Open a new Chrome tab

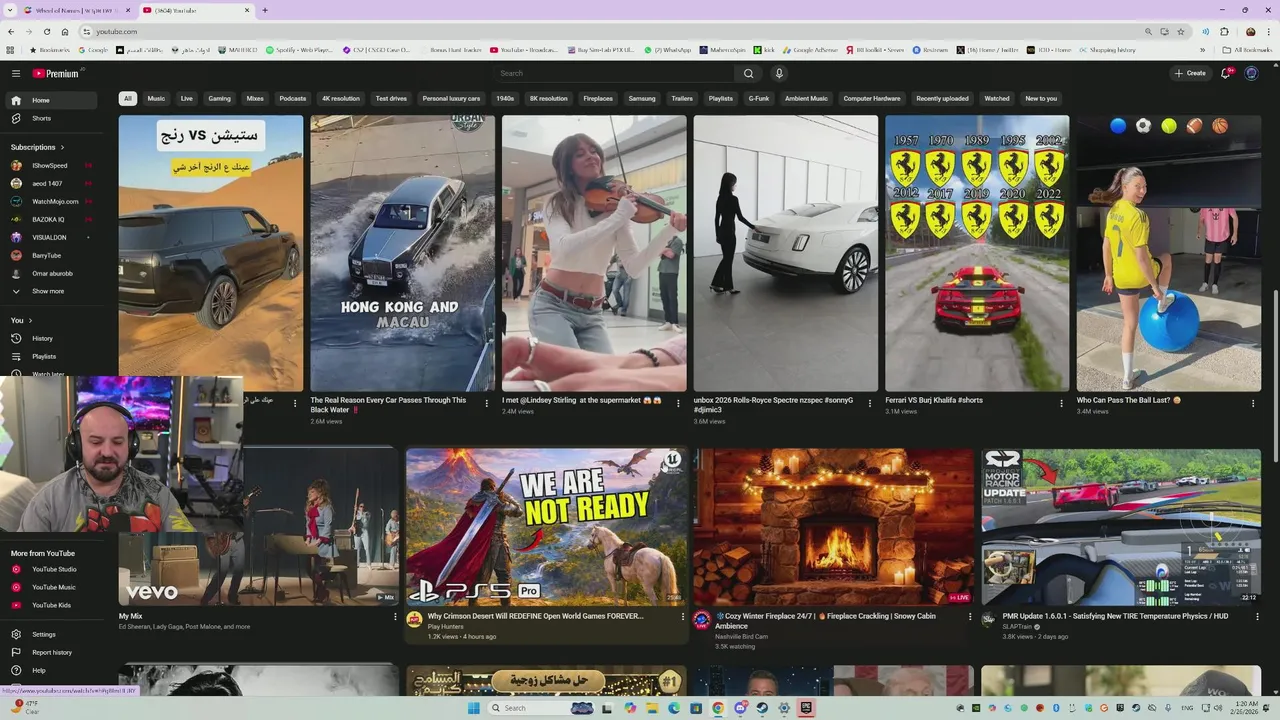(264, 10)
